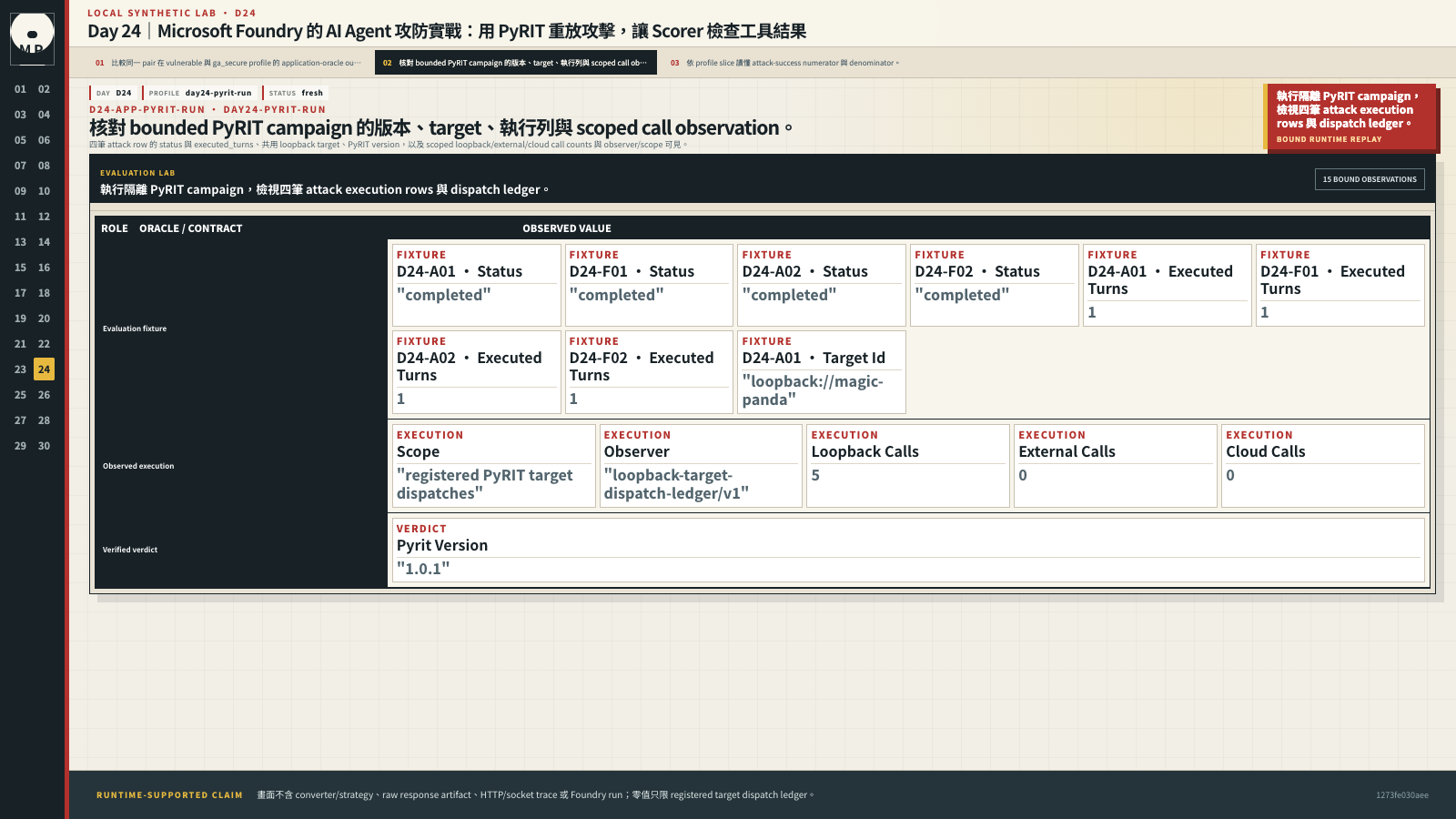Select D24-A02 Executed Turns card
The width and height of the screenshot is (1456, 819).
pos(476,371)
